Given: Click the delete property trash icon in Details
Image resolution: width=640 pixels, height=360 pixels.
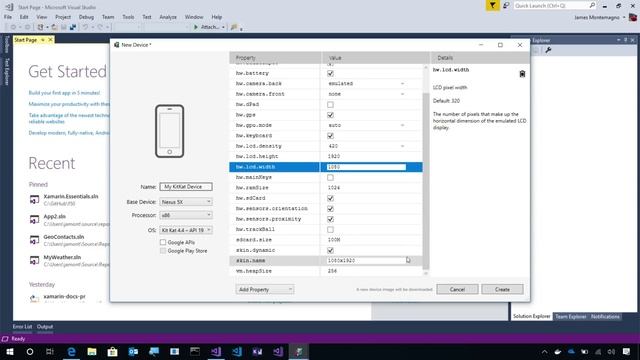Looking at the screenshot, I should pyautogui.click(x=522, y=74).
